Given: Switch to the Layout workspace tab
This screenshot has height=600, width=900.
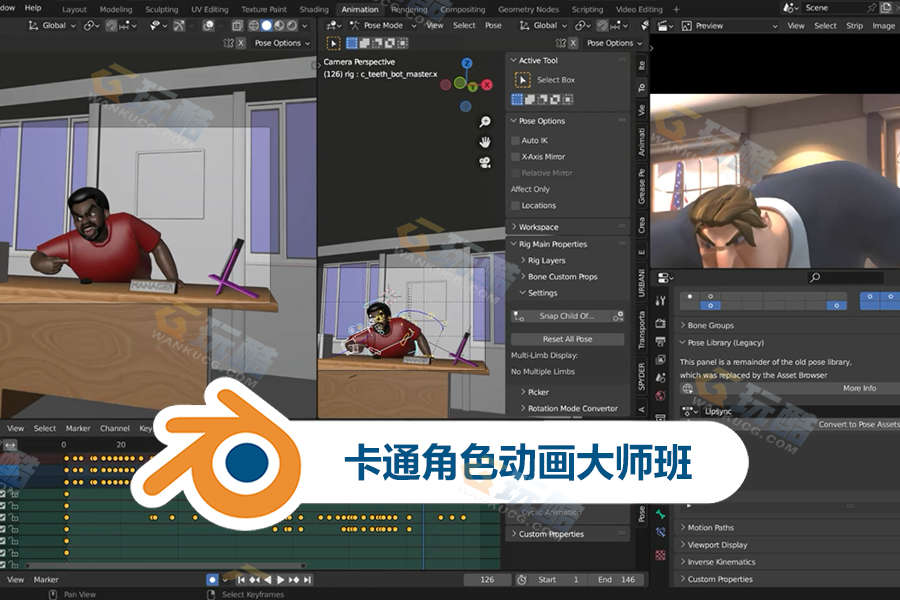Looking at the screenshot, I should coord(74,10).
